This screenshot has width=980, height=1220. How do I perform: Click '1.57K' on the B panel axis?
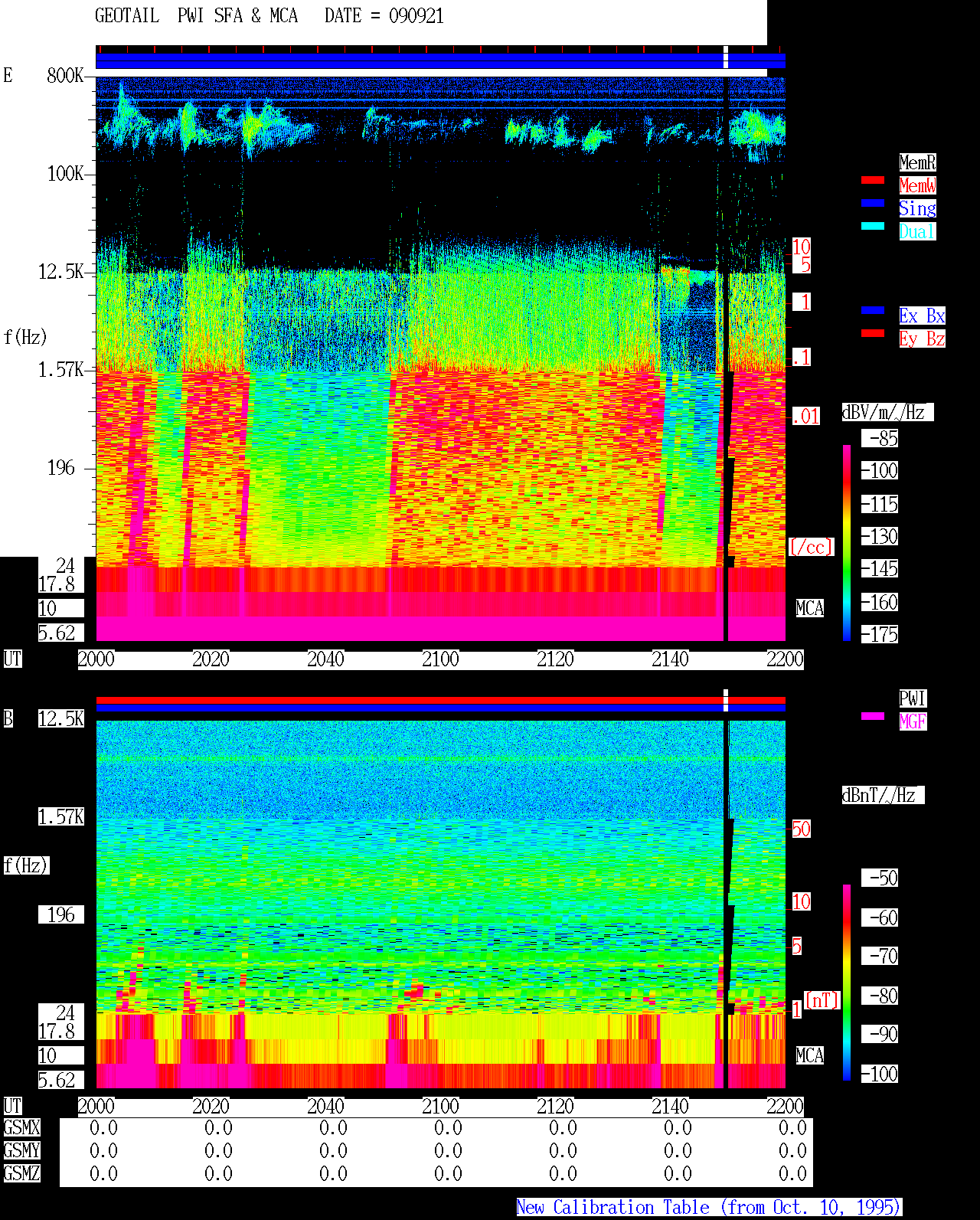tap(61, 816)
